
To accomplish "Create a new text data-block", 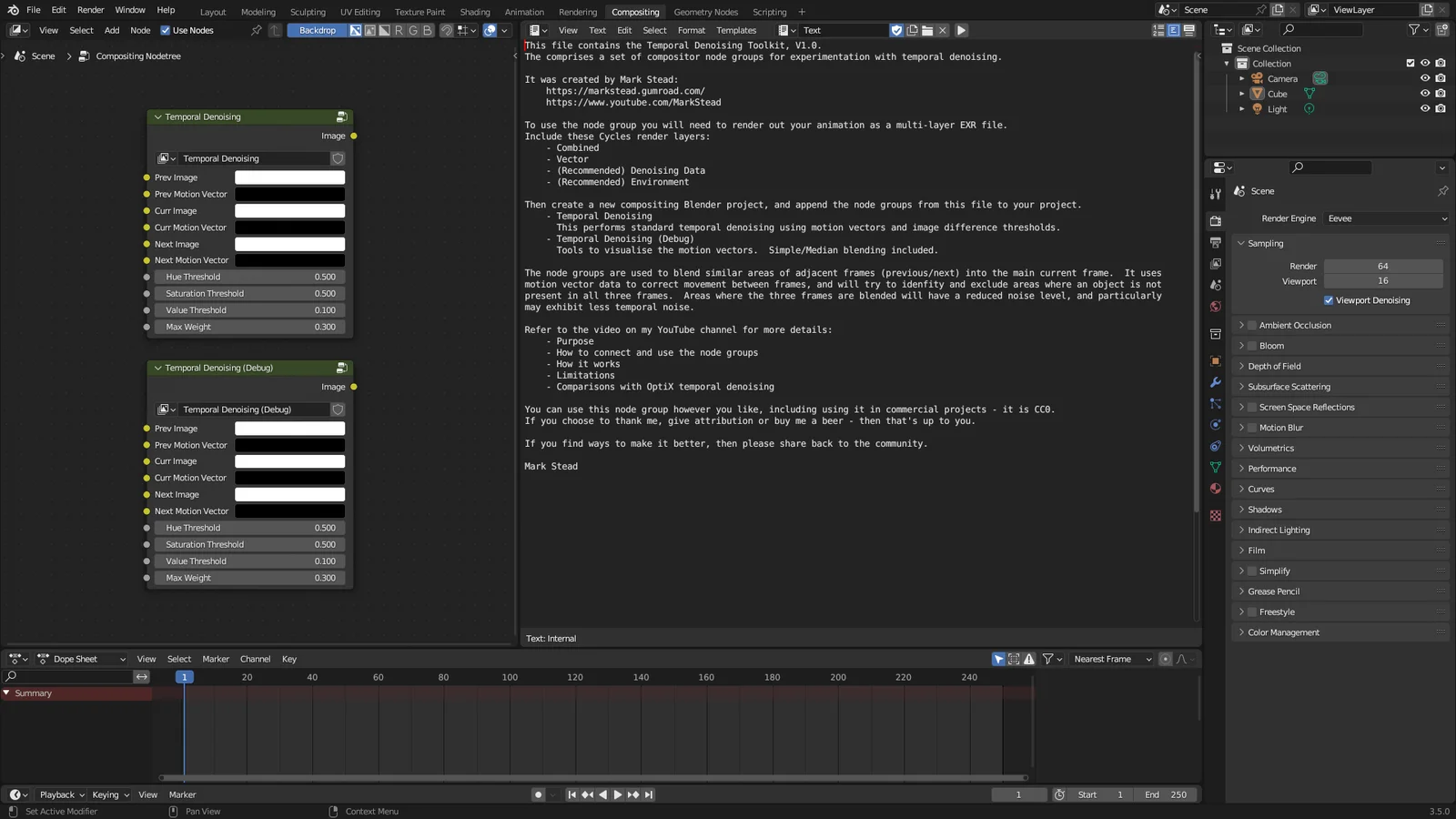I will pyautogui.click(x=911, y=30).
